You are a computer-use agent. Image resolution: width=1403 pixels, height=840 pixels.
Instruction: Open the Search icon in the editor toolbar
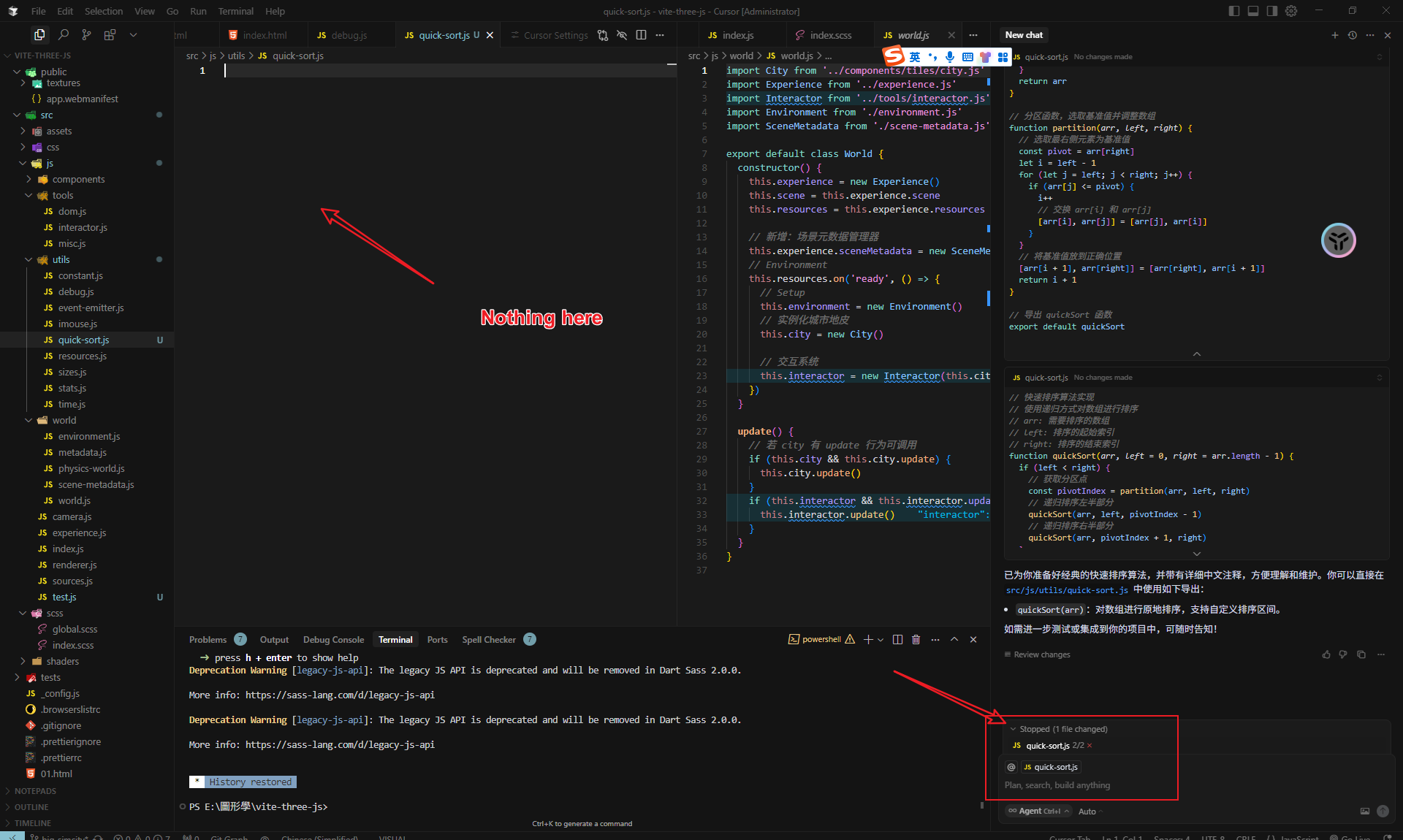pos(64,34)
